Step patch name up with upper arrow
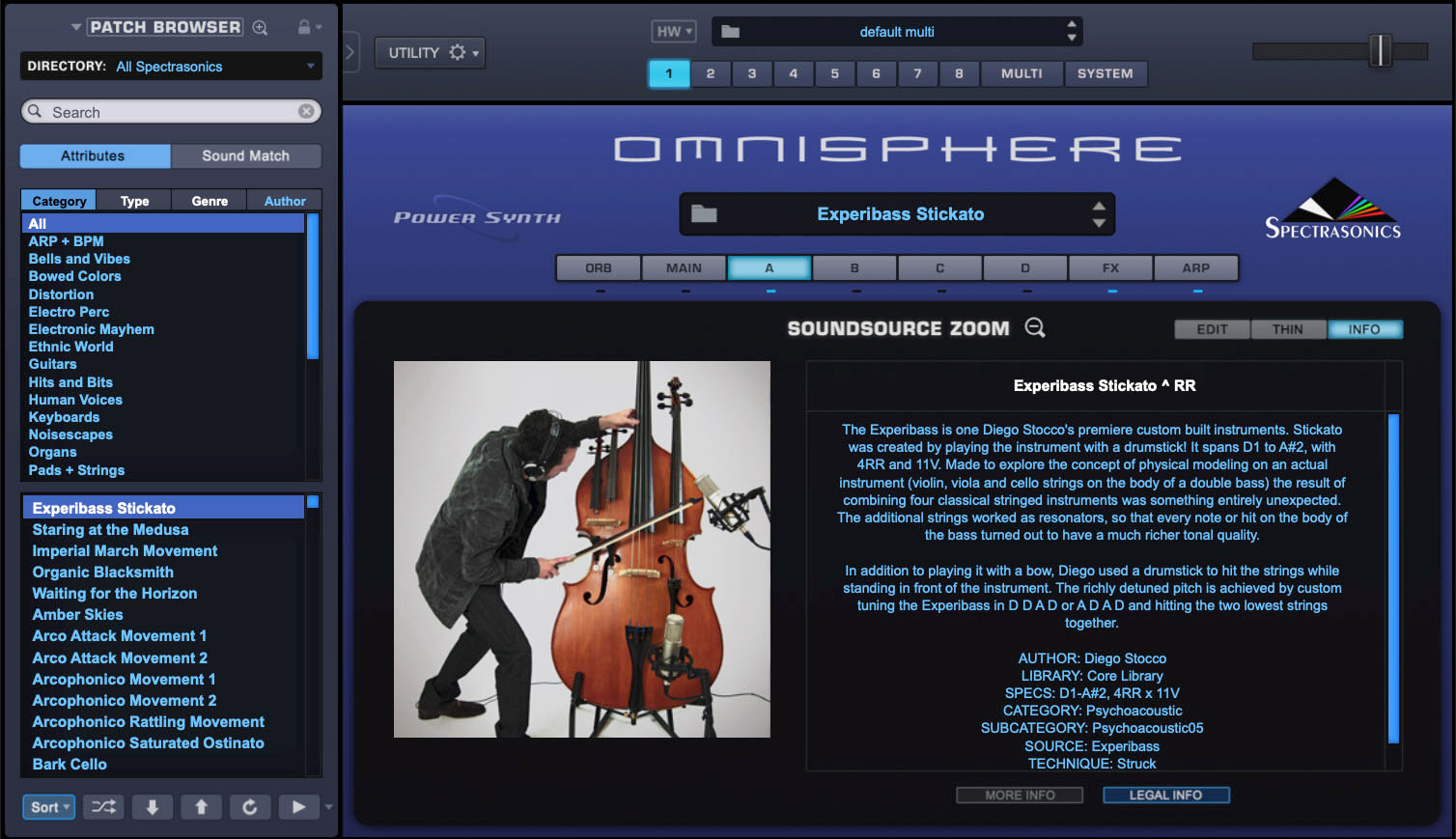Image resolution: width=1456 pixels, height=839 pixels. pos(1099,206)
